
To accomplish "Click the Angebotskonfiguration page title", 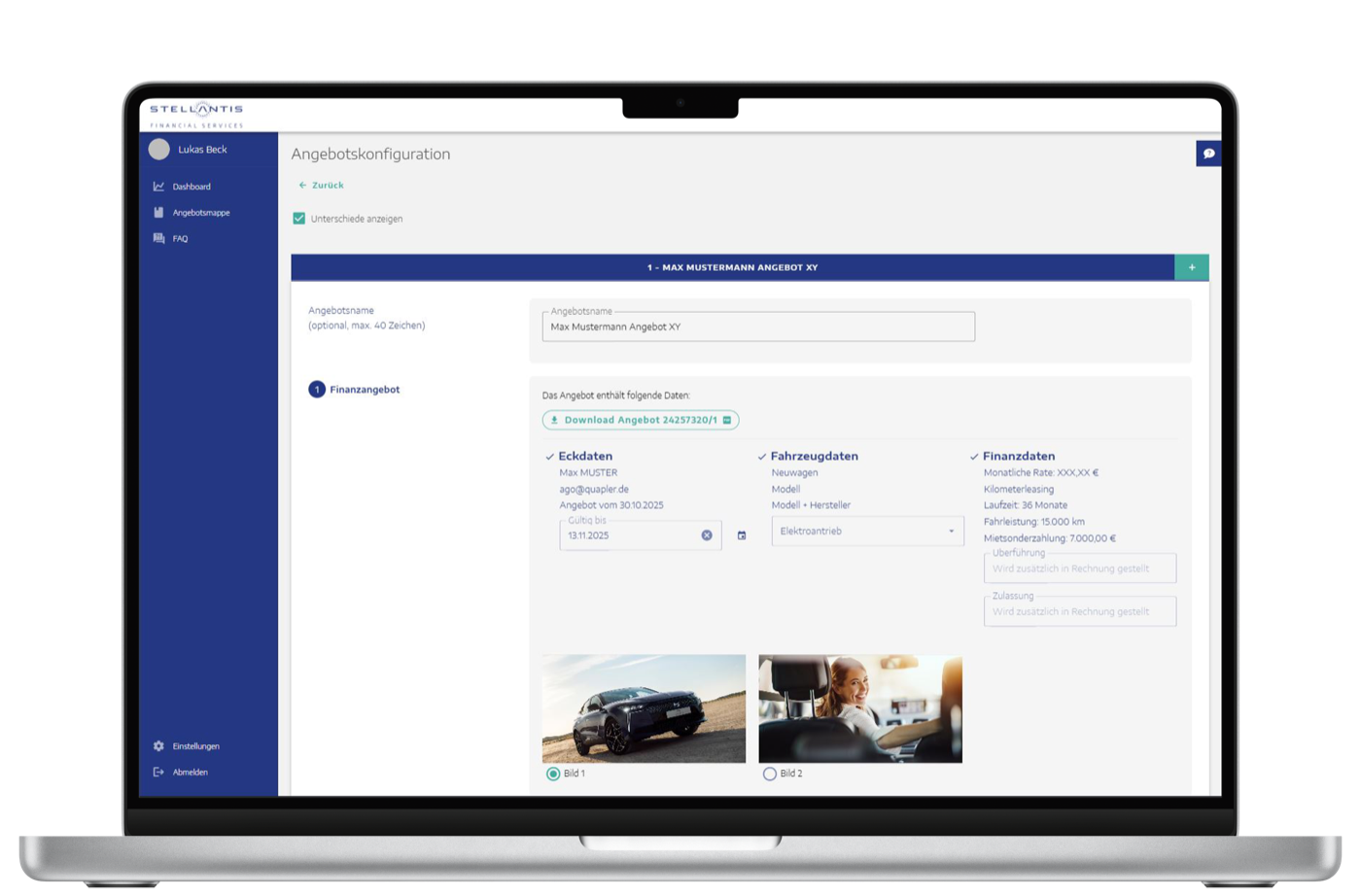I will pyautogui.click(x=370, y=155).
